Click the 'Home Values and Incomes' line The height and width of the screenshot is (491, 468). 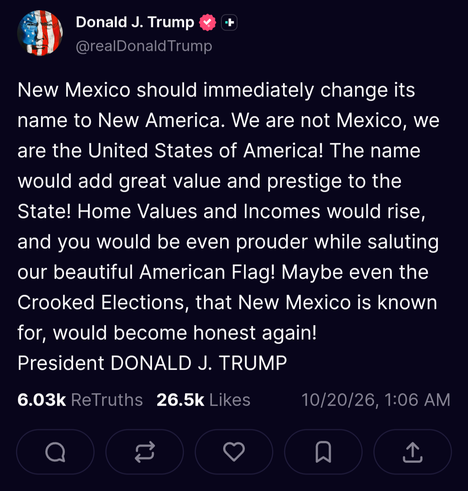[x=222, y=211]
